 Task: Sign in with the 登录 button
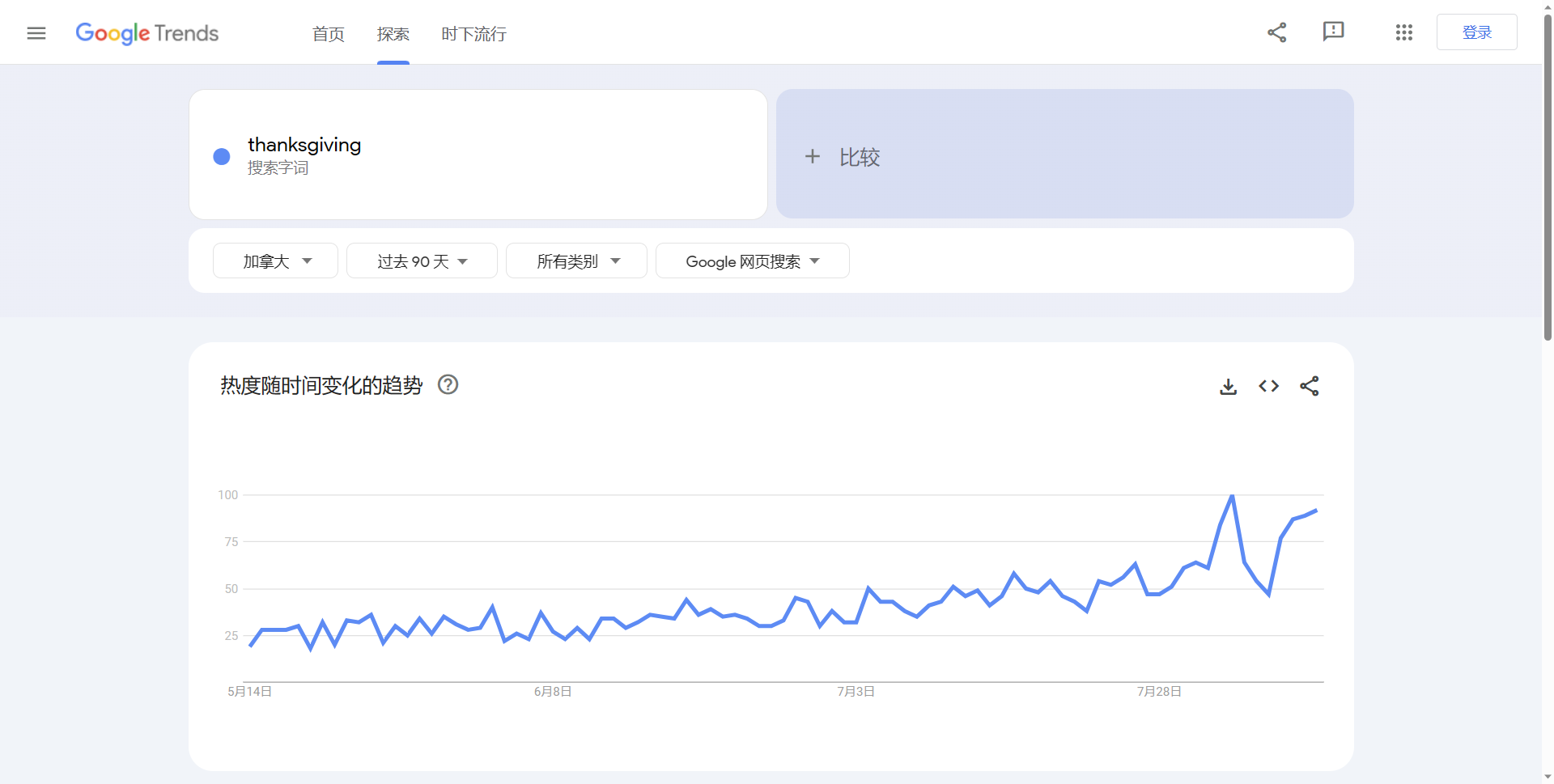(x=1477, y=32)
